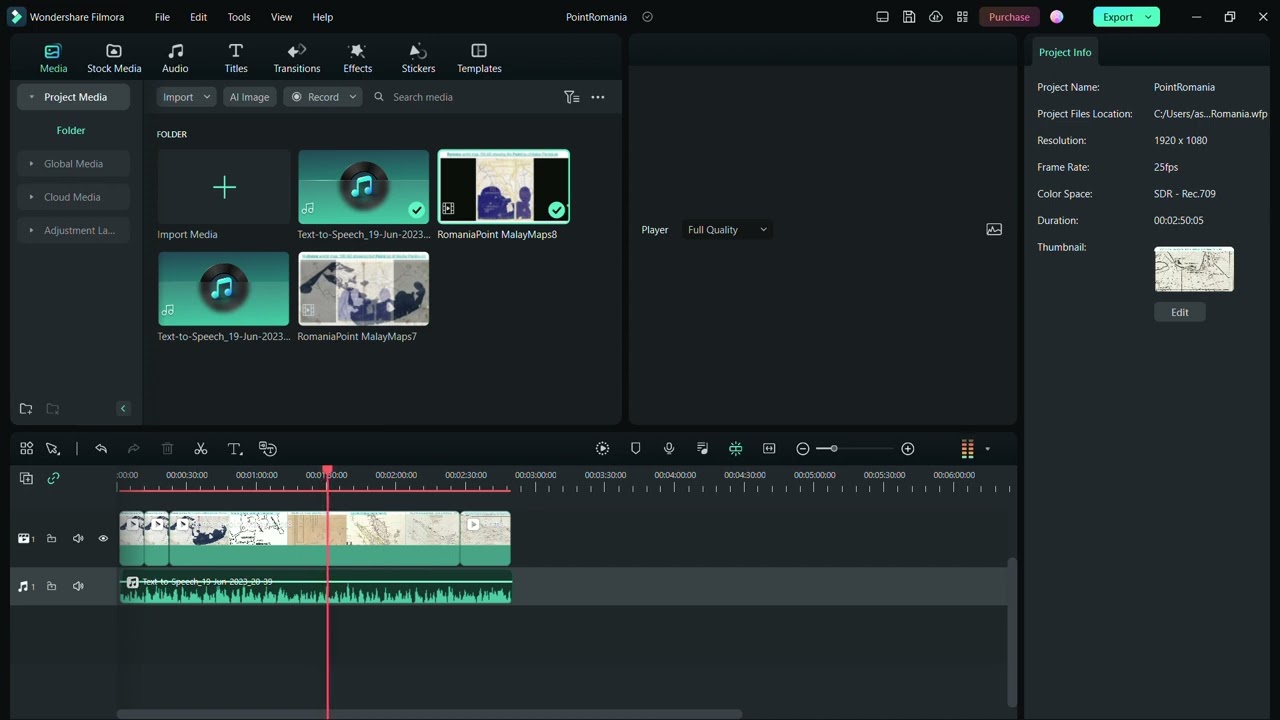Click the project thumbnail image
The image size is (1280, 720).
coord(1194,269)
